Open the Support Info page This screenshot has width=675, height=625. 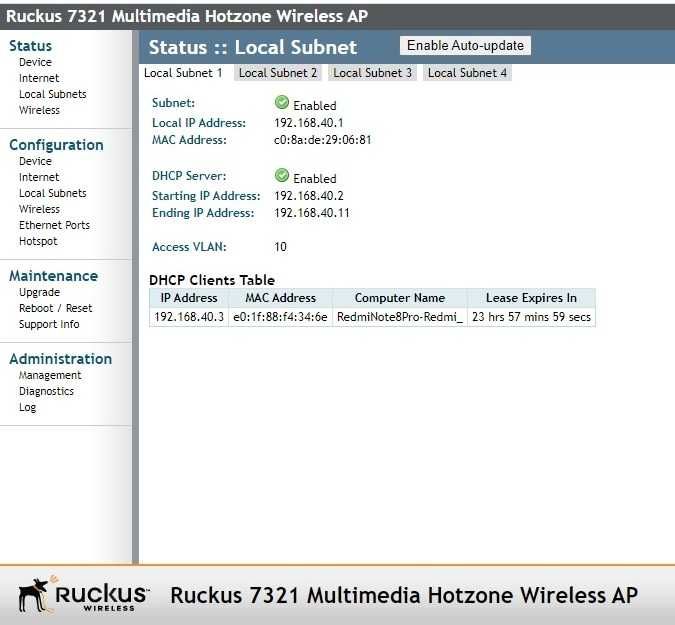49,324
